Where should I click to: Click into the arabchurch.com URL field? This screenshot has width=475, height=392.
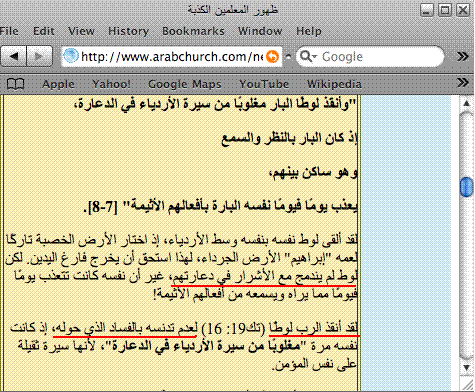point(172,57)
